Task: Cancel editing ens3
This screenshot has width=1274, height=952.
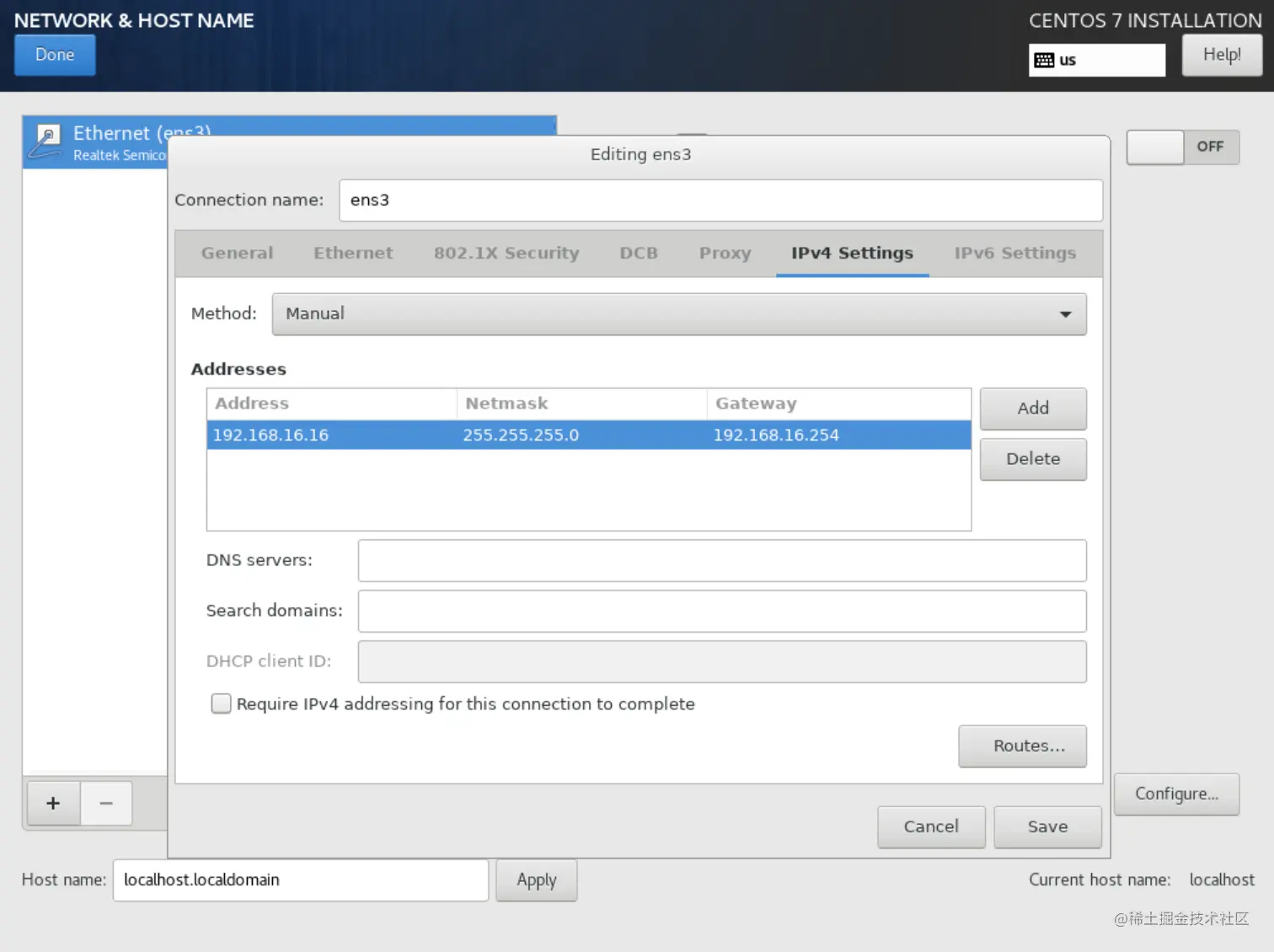Action: point(931,827)
